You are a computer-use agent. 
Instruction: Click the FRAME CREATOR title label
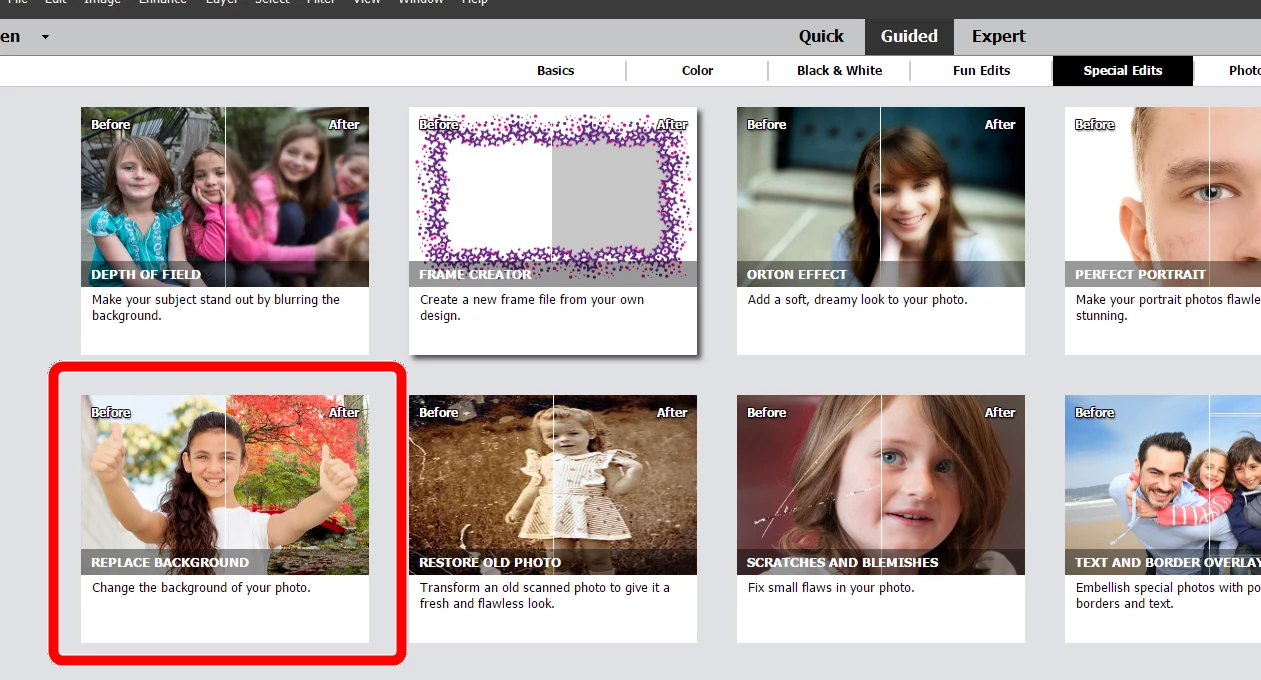[x=476, y=274]
